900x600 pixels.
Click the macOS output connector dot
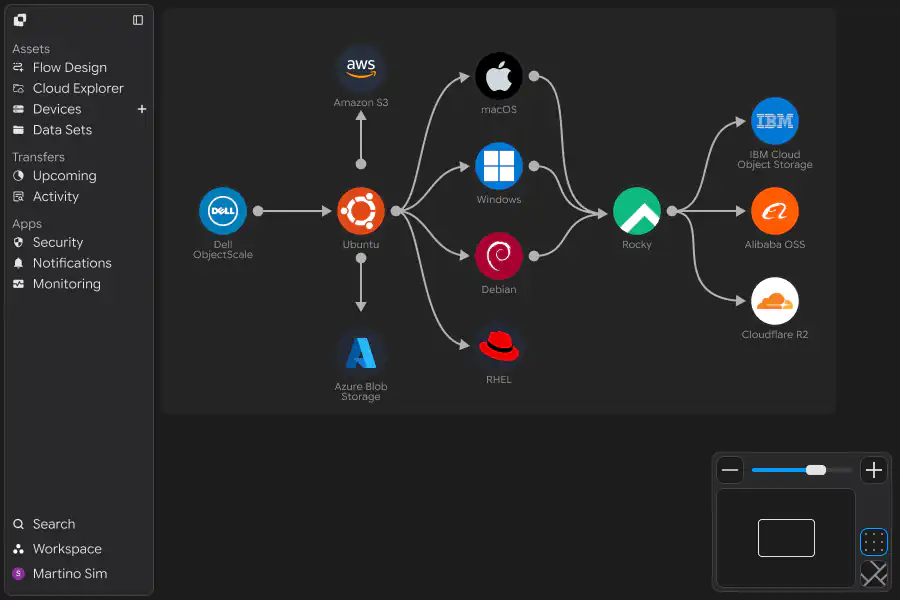point(534,76)
